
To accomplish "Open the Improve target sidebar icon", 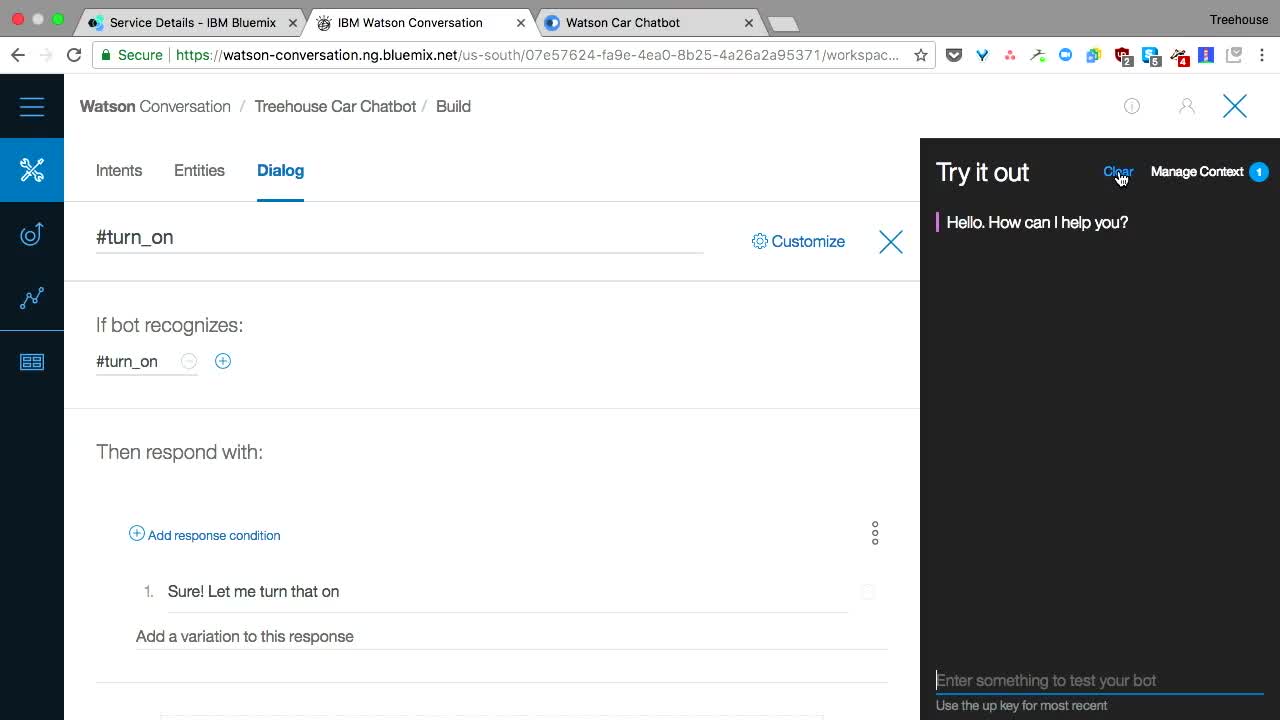I will point(32,234).
